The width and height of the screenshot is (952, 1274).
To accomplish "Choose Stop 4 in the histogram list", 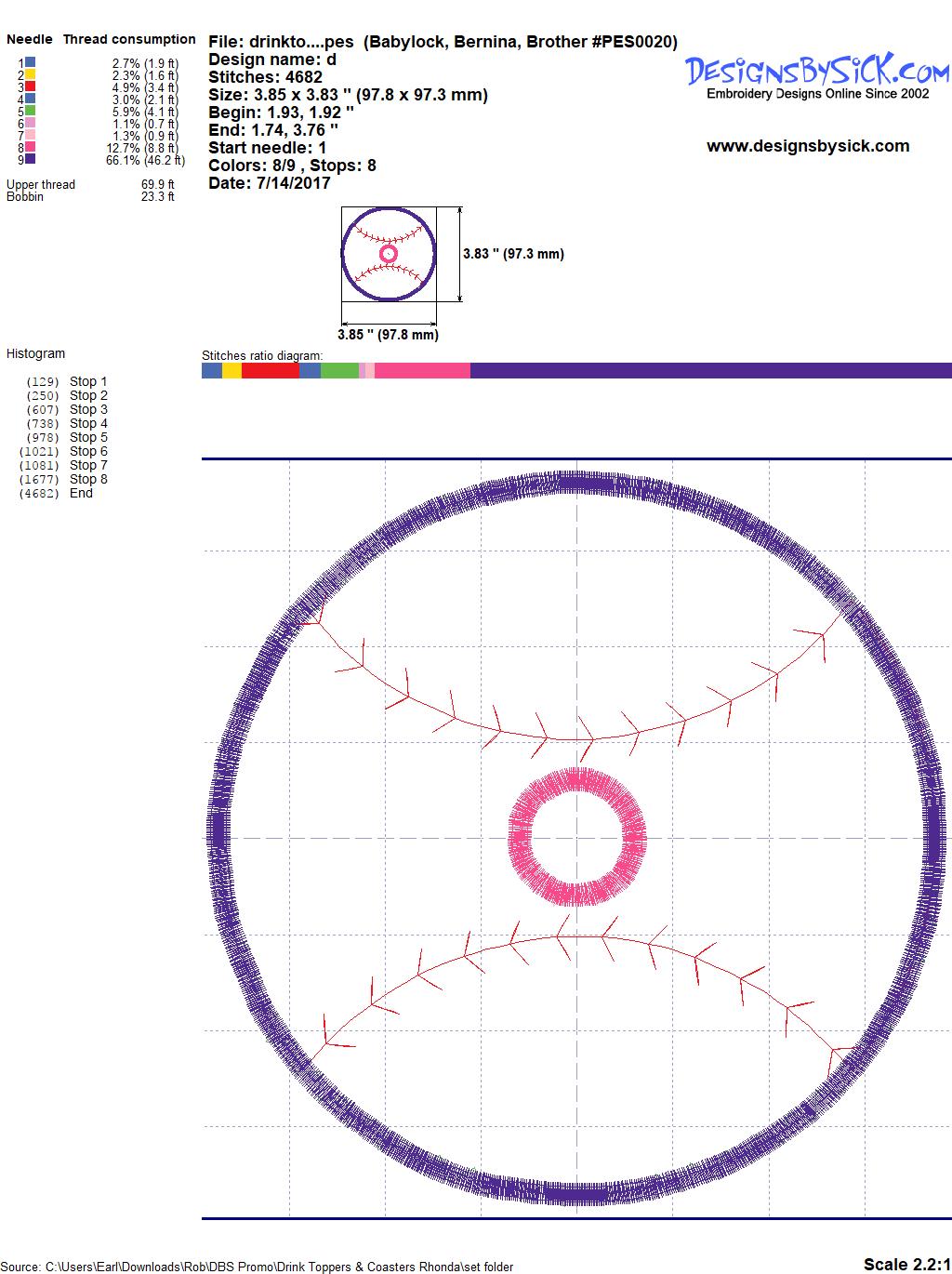I will pyautogui.click(x=88, y=423).
